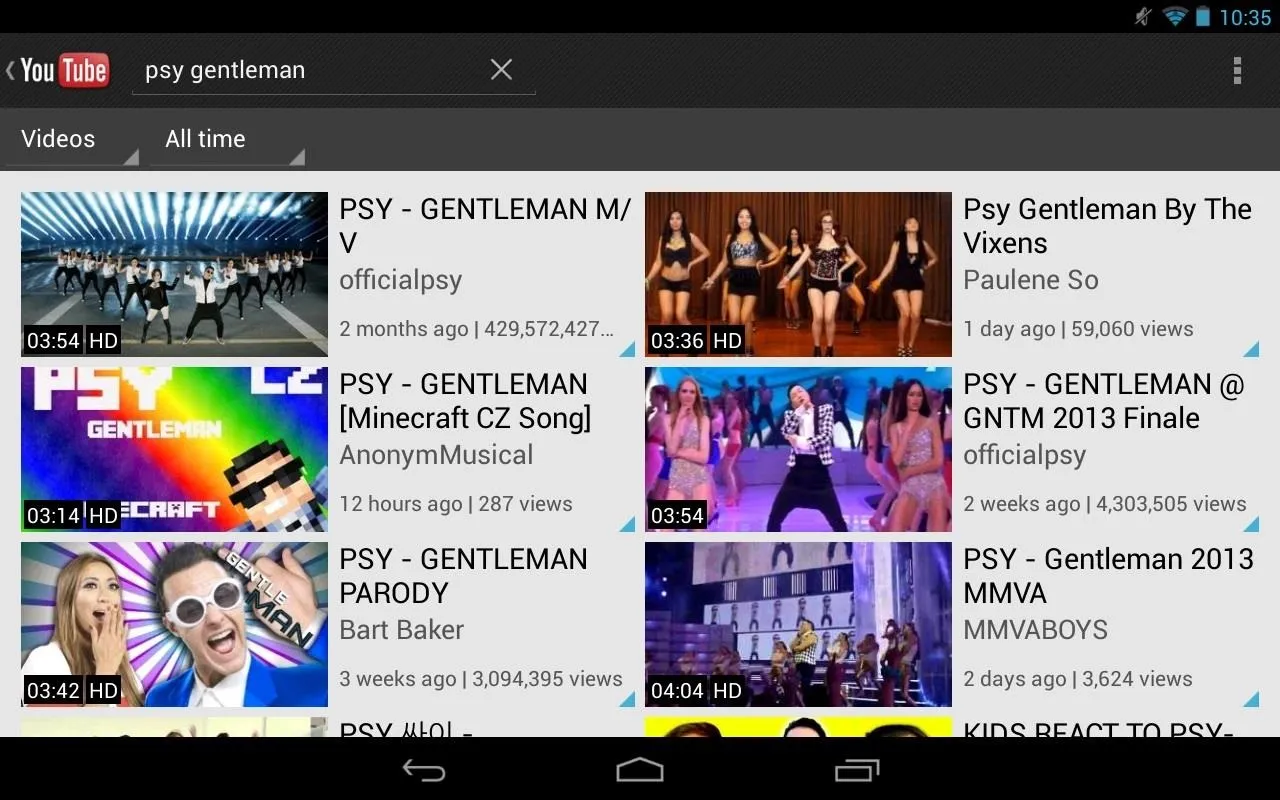This screenshot has width=1280, height=800.
Task: Tap the 04:04 HD badge on MMVA thumbnail
Action: [697, 691]
